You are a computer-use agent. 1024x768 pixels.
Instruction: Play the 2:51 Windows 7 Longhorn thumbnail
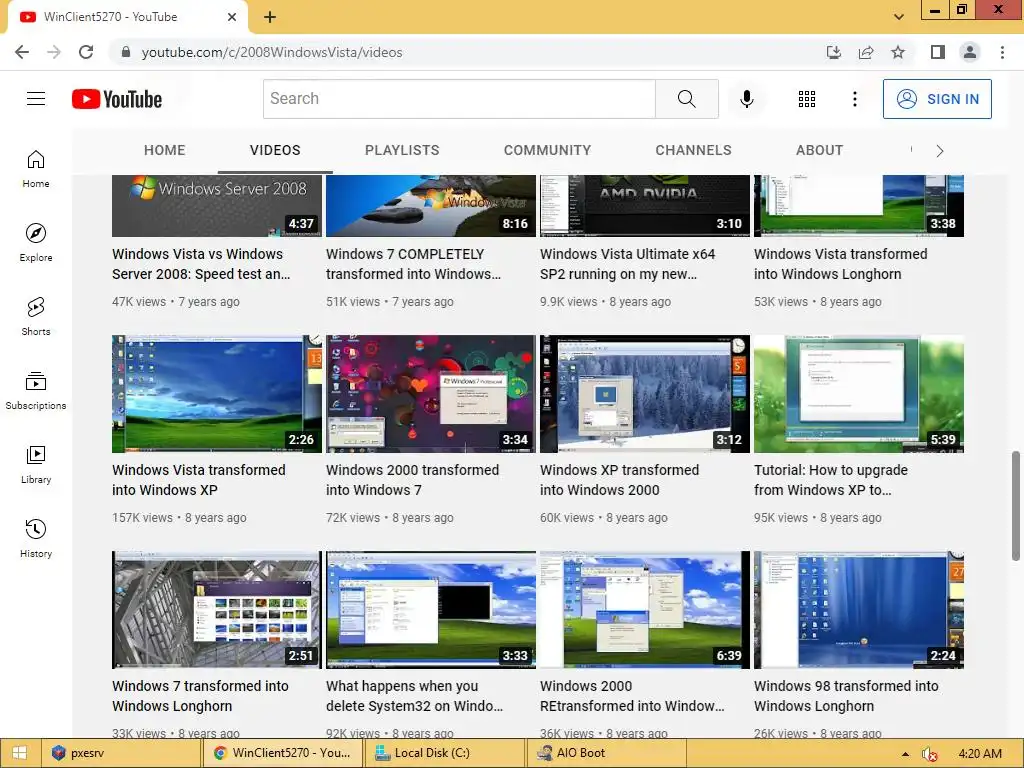217,610
